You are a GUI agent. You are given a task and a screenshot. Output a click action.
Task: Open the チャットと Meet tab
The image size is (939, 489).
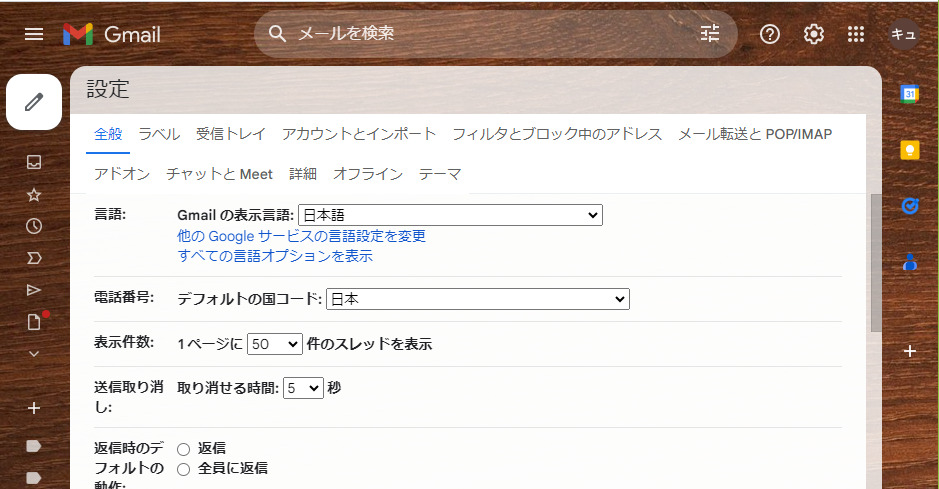219,174
